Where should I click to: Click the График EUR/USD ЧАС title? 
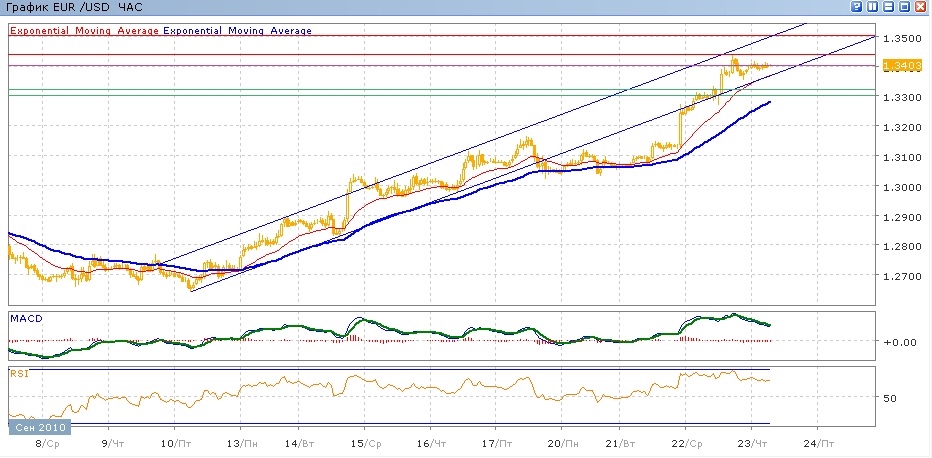pos(75,8)
